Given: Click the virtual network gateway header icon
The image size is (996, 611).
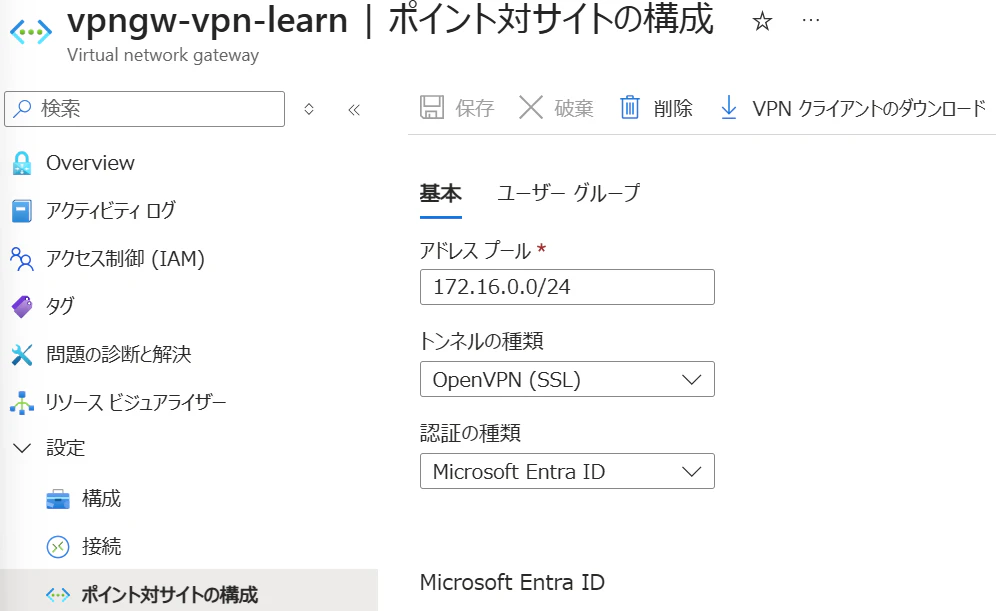Looking at the screenshot, I should coord(30,31).
